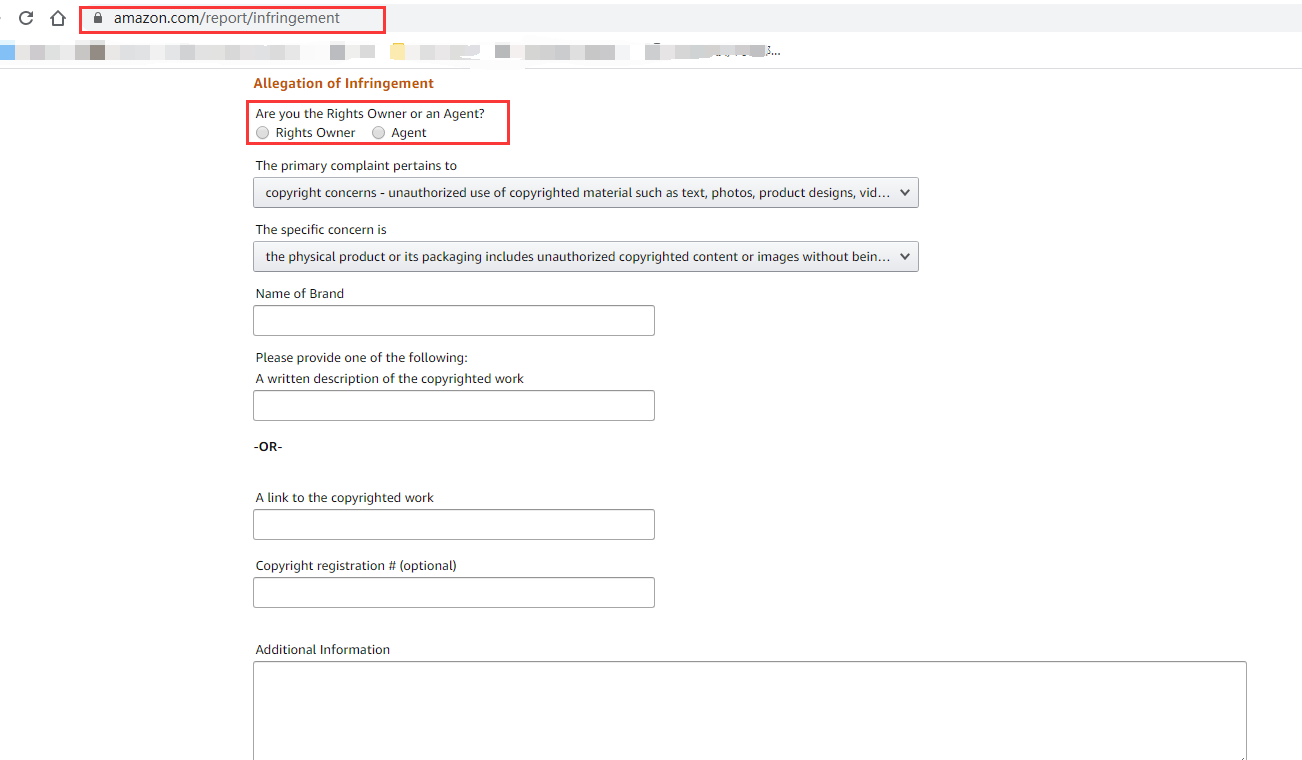The height and width of the screenshot is (760, 1302).
Task: Select the Rights Owner radio button
Action: (x=262, y=132)
